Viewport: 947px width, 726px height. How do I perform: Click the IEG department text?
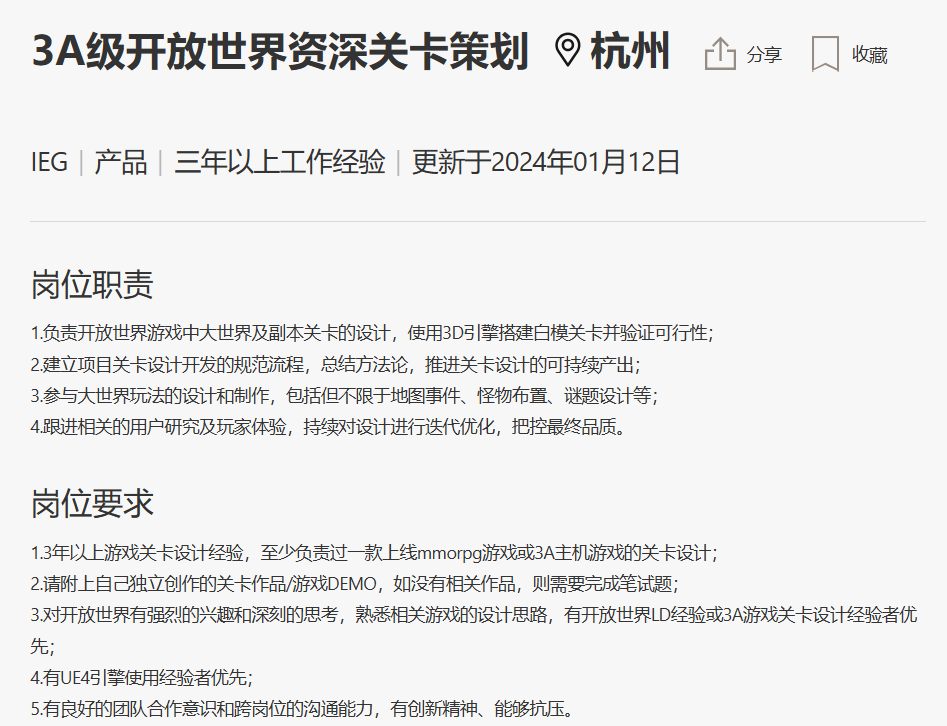[49, 162]
